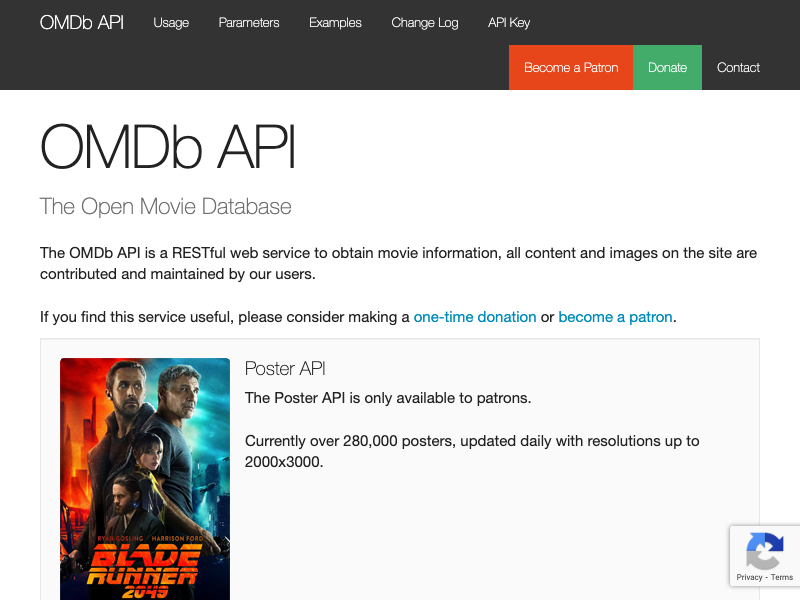Click the Blade Runner 2049 poster image
Image resolution: width=800 pixels, height=600 pixels.
coord(145,479)
